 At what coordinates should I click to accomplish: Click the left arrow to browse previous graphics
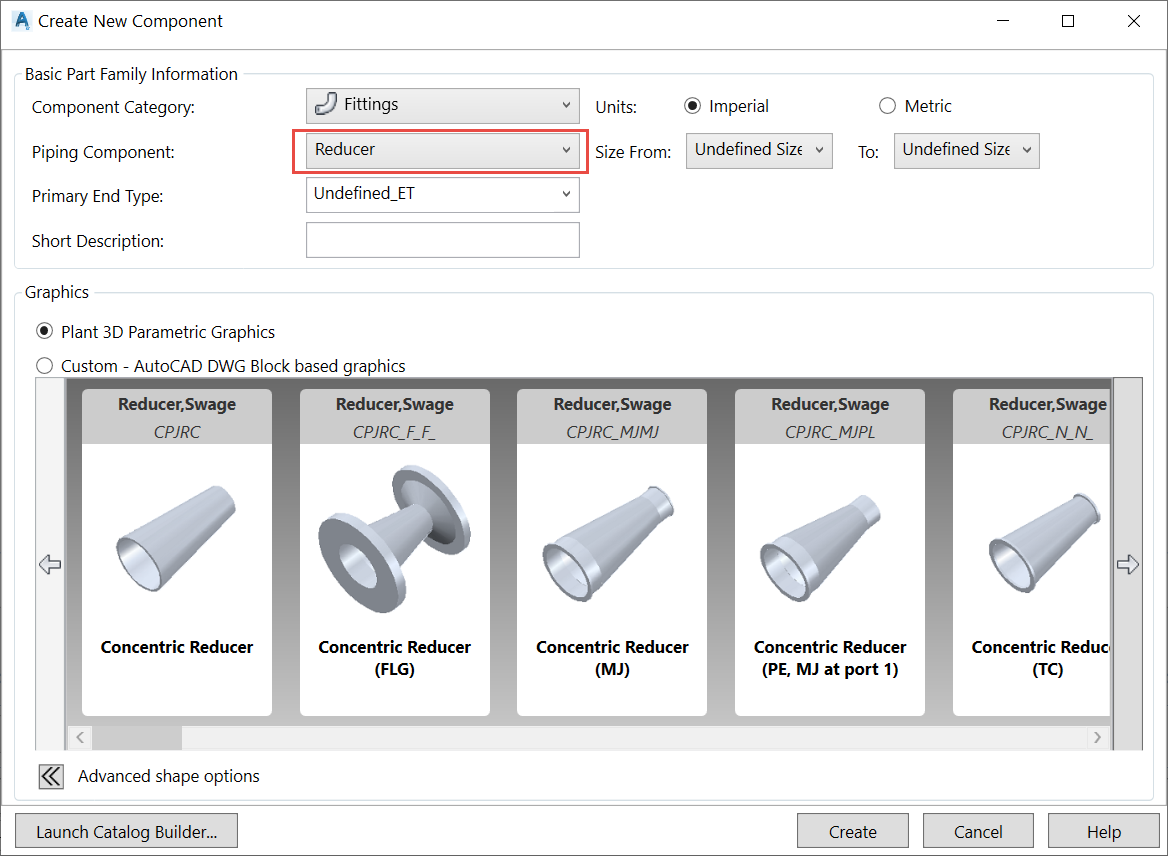pyautogui.click(x=49, y=564)
